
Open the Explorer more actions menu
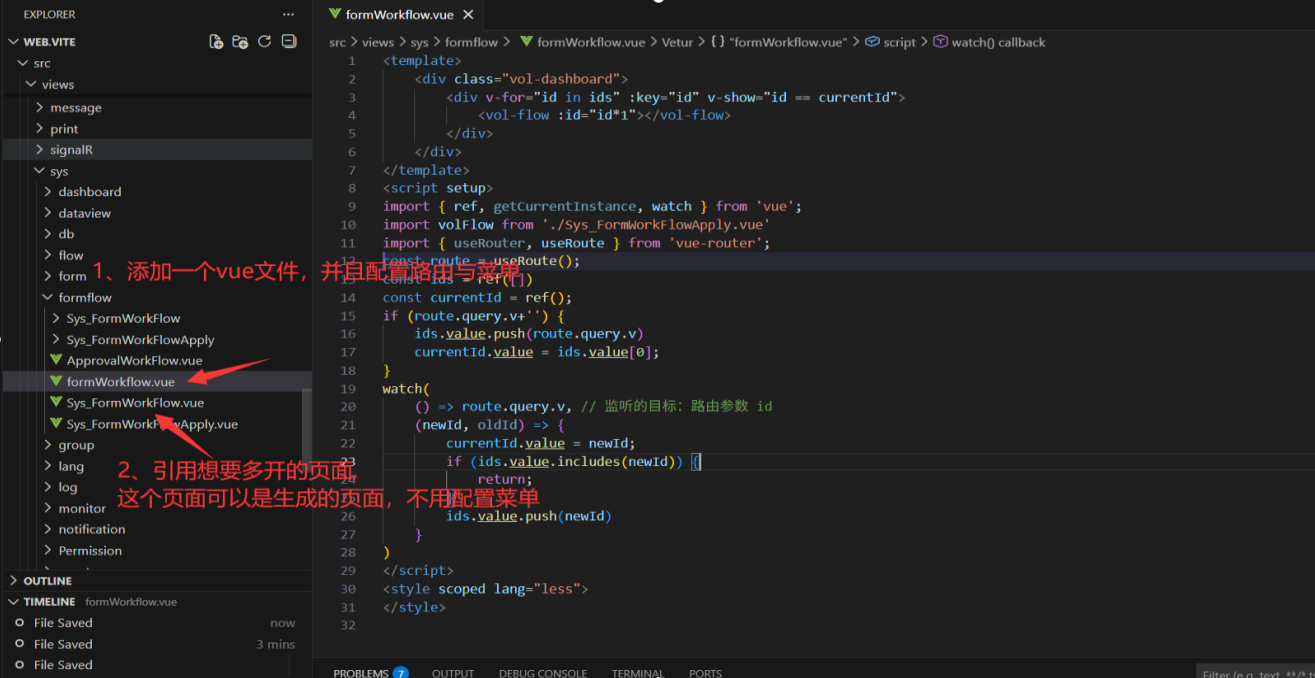point(288,14)
